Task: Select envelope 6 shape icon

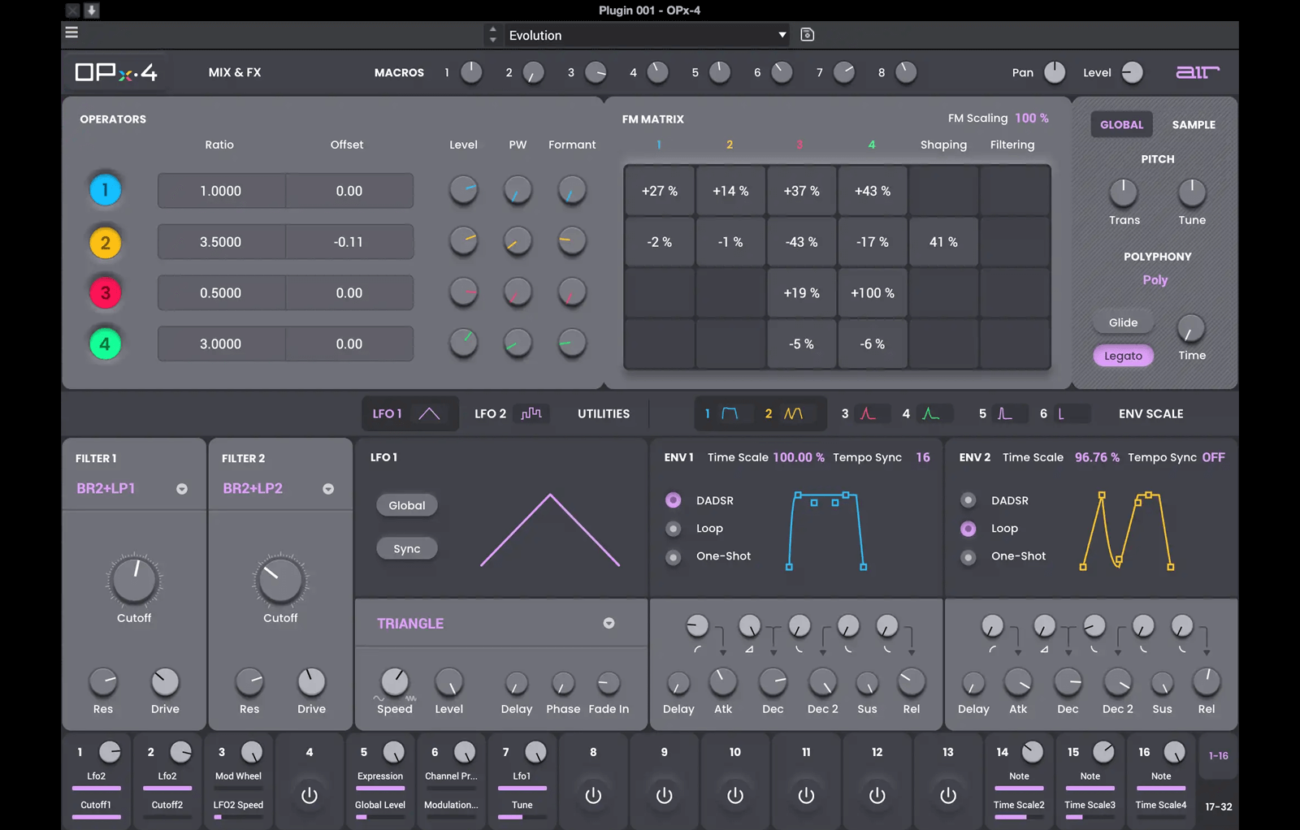Action: point(1061,414)
